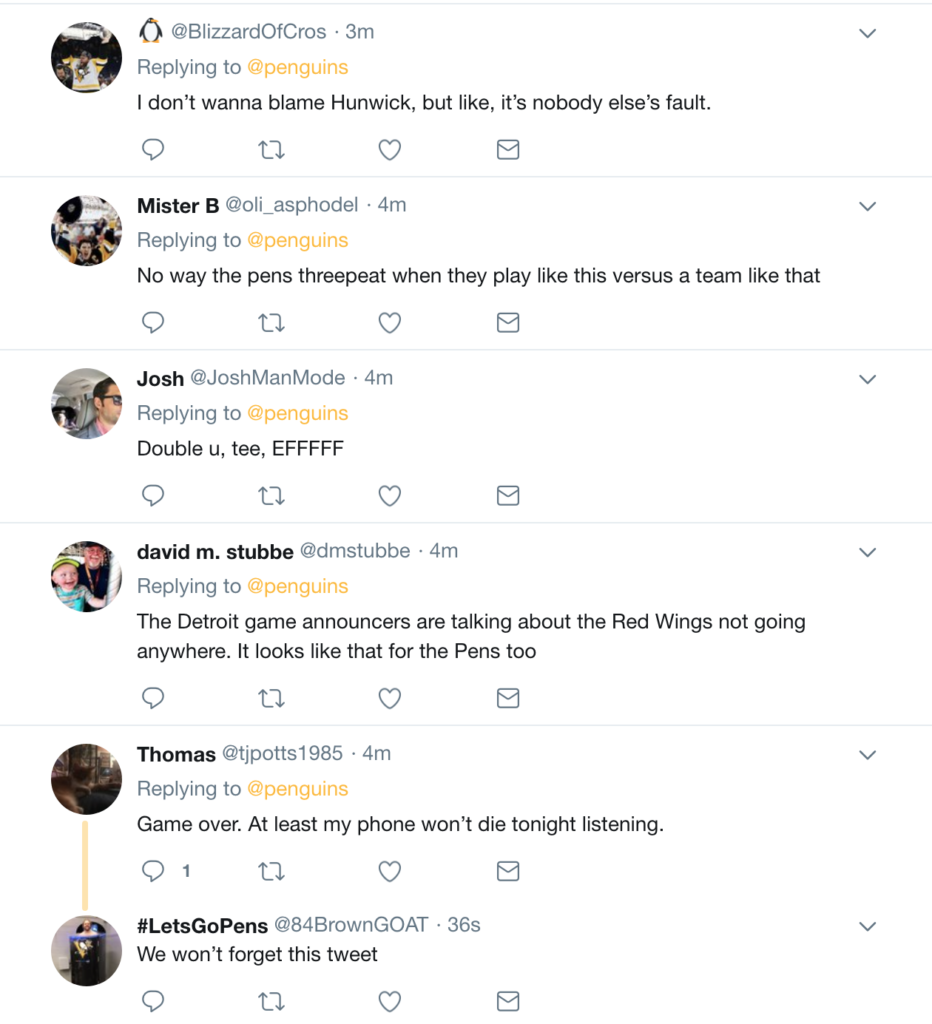The width and height of the screenshot is (932, 1024).
Task: Open more options on BlizzardOfCros's tweet
Action: (868, 33)
